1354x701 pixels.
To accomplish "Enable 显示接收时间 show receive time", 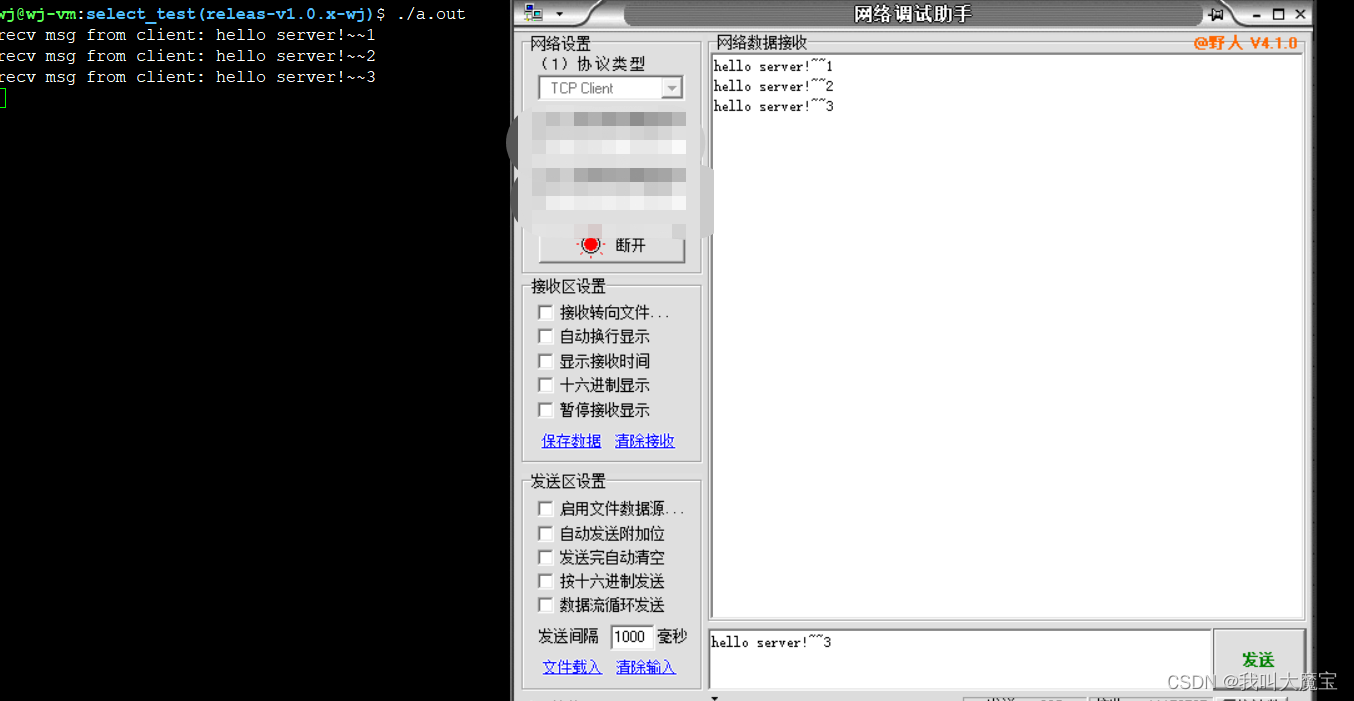I will tap(545, 361).
